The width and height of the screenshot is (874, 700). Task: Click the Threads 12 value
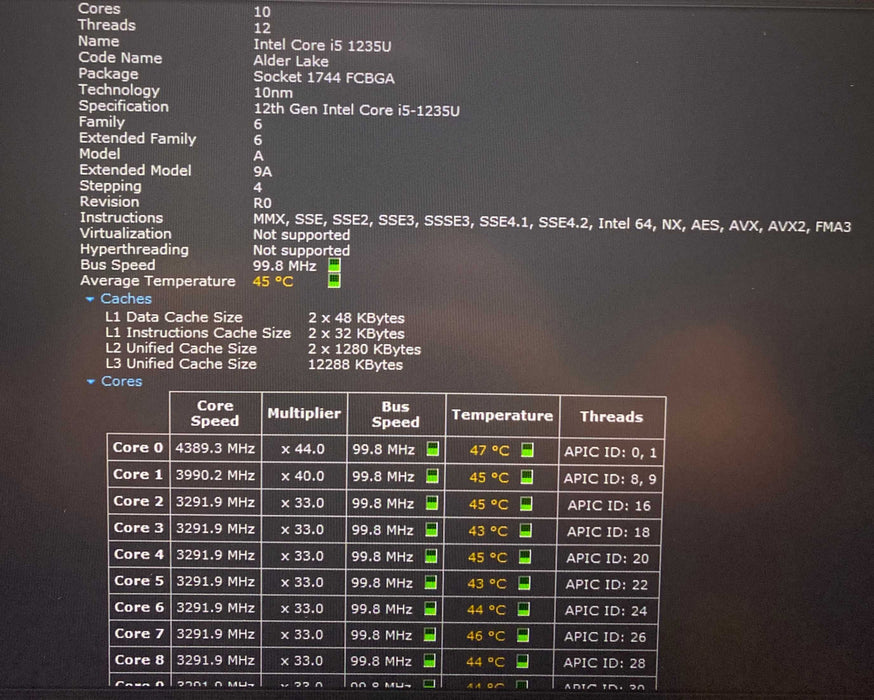click(x=262, y=28)
